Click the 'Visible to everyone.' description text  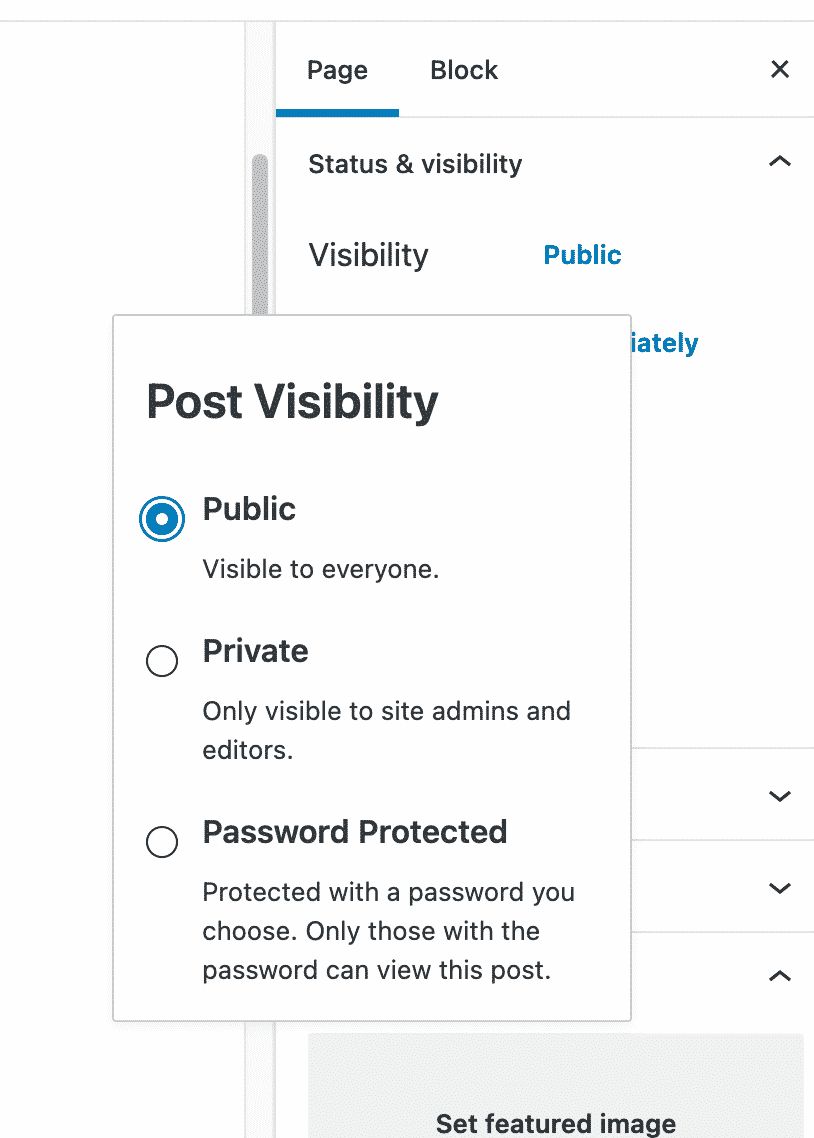coord(321,570)
